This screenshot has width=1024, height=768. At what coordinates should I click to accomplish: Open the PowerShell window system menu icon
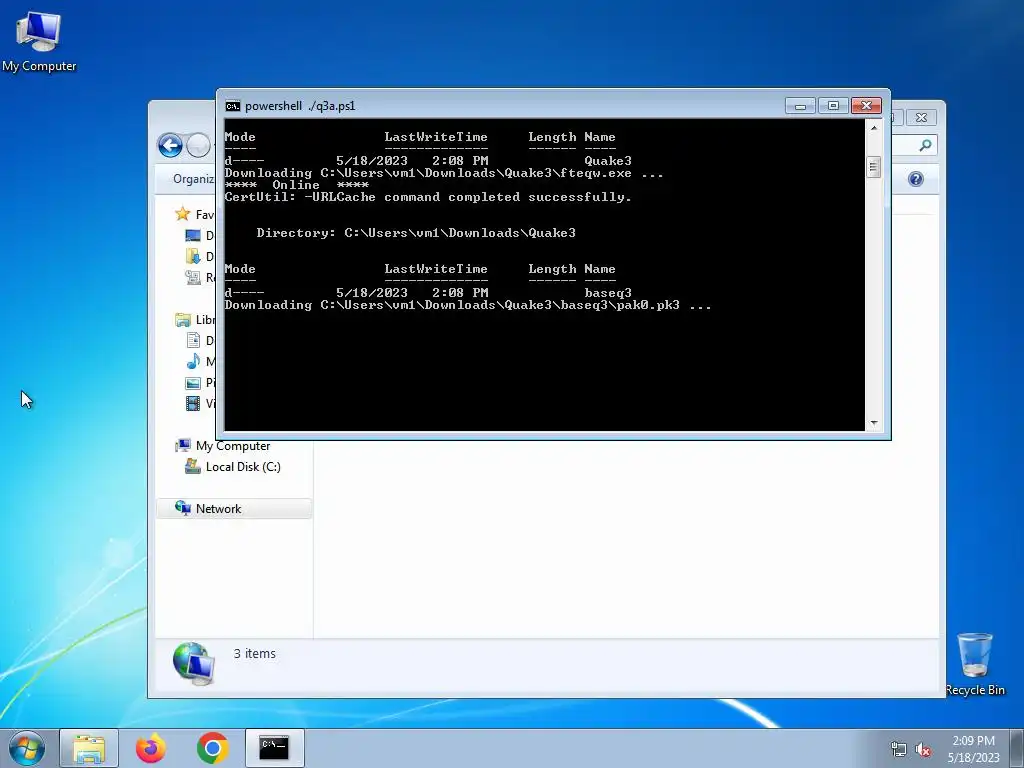point(232,106)
